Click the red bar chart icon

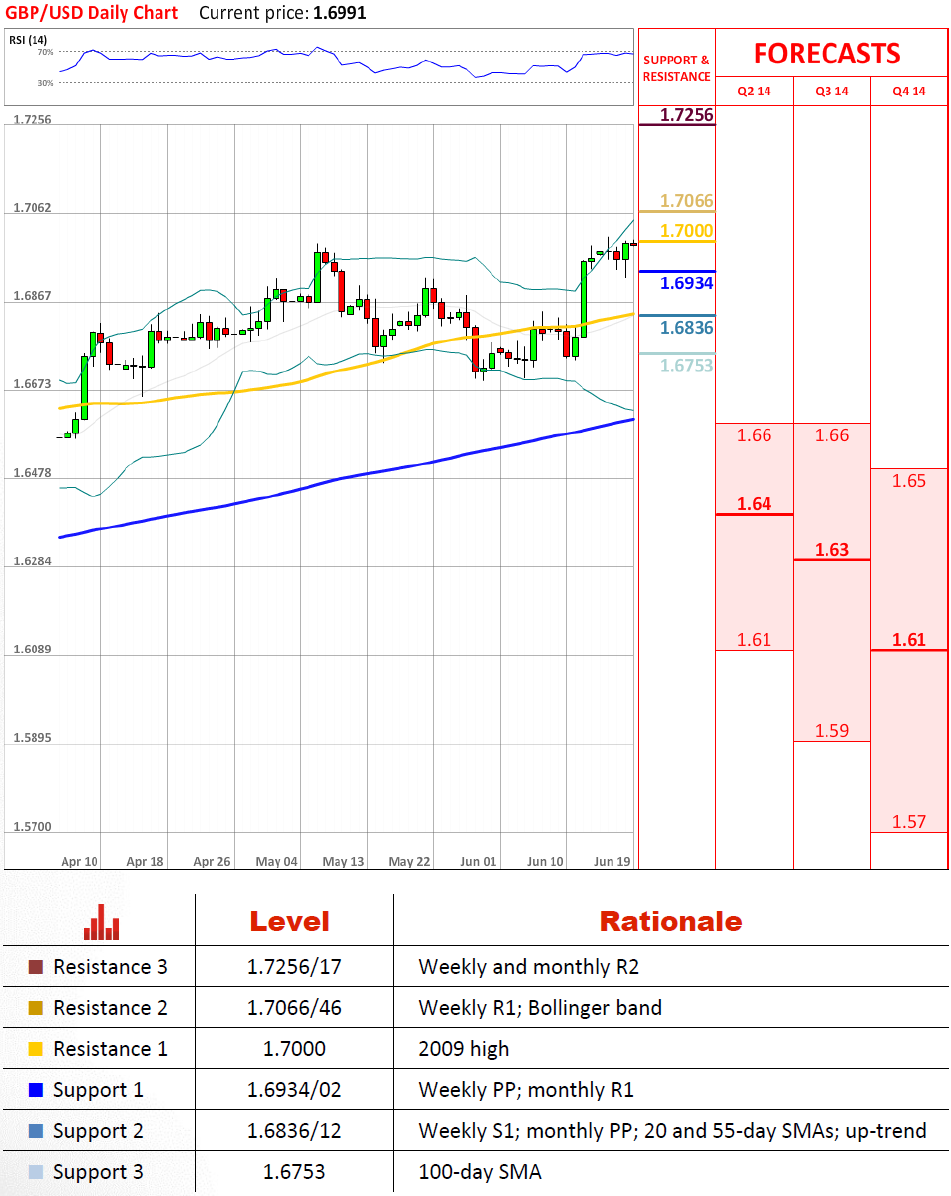click(x=101, y=922)
